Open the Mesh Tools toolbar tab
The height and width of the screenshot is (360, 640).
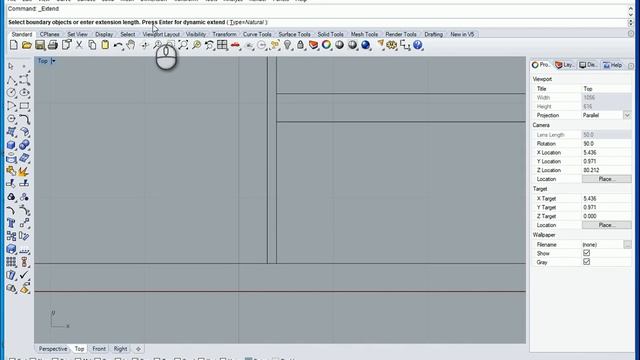click(x=364, y=34)
